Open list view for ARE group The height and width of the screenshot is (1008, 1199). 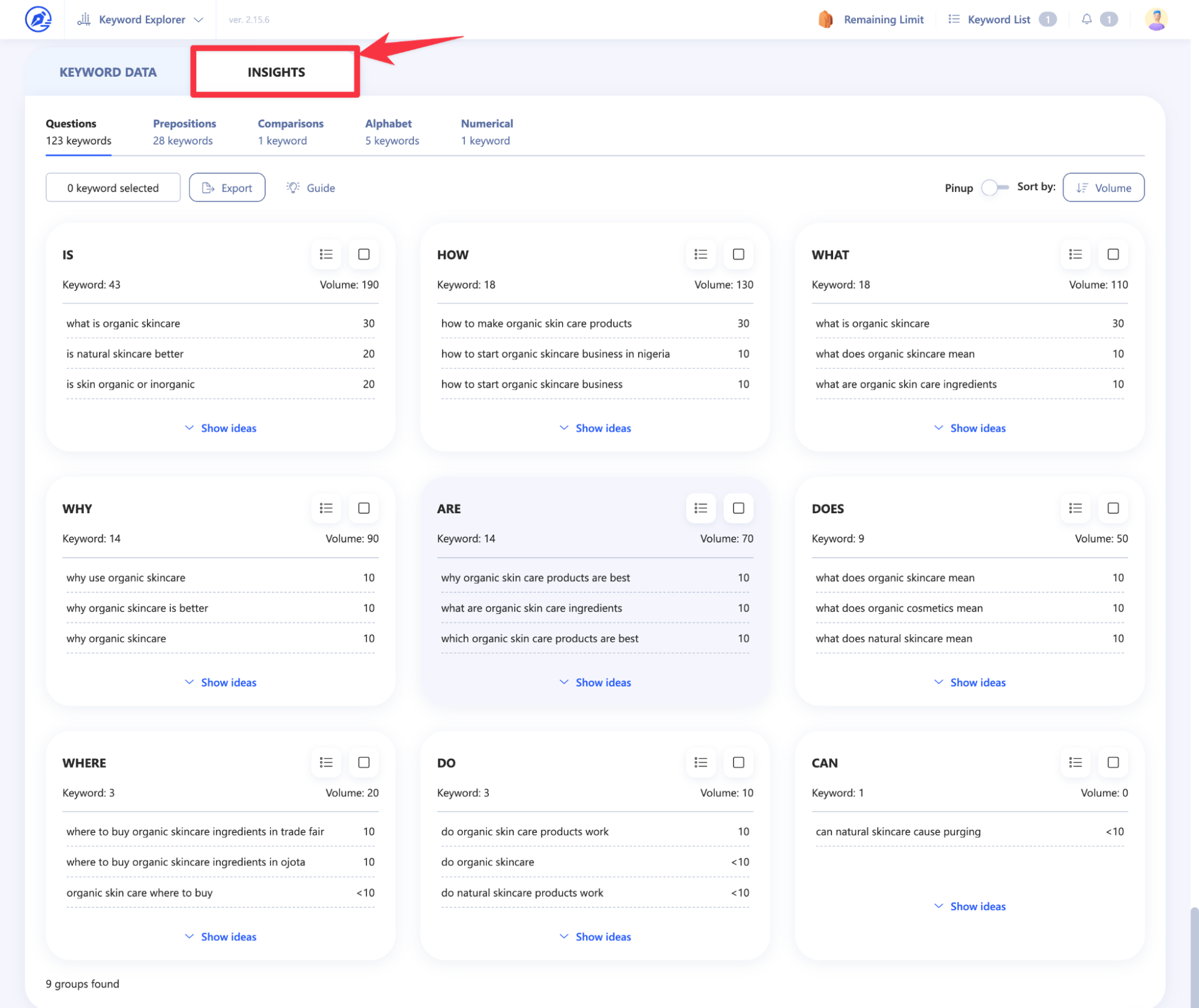(701, 508)
